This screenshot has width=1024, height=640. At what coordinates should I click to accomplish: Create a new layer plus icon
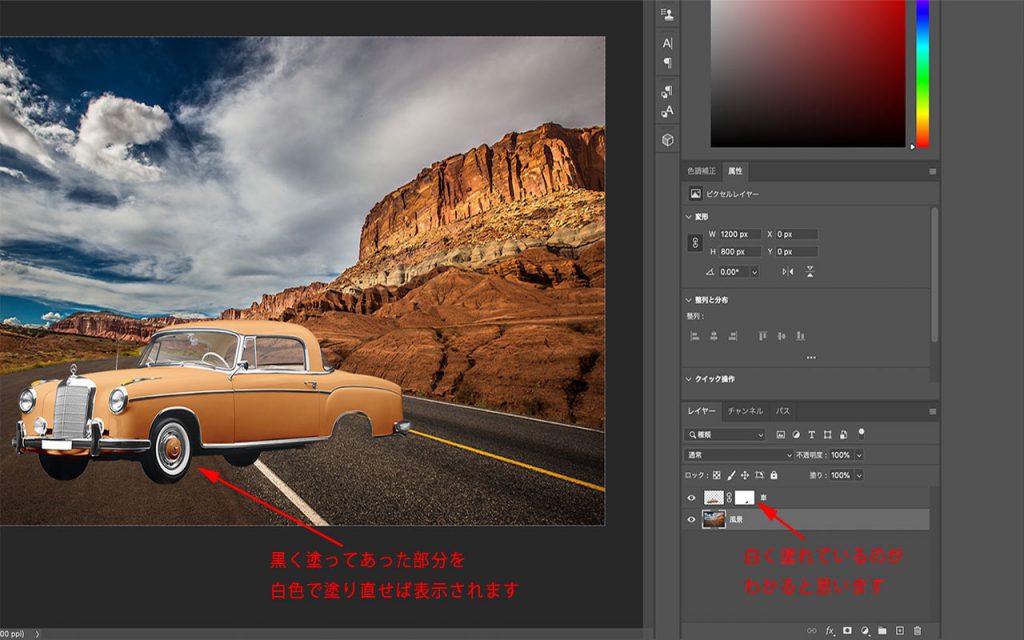900,631
